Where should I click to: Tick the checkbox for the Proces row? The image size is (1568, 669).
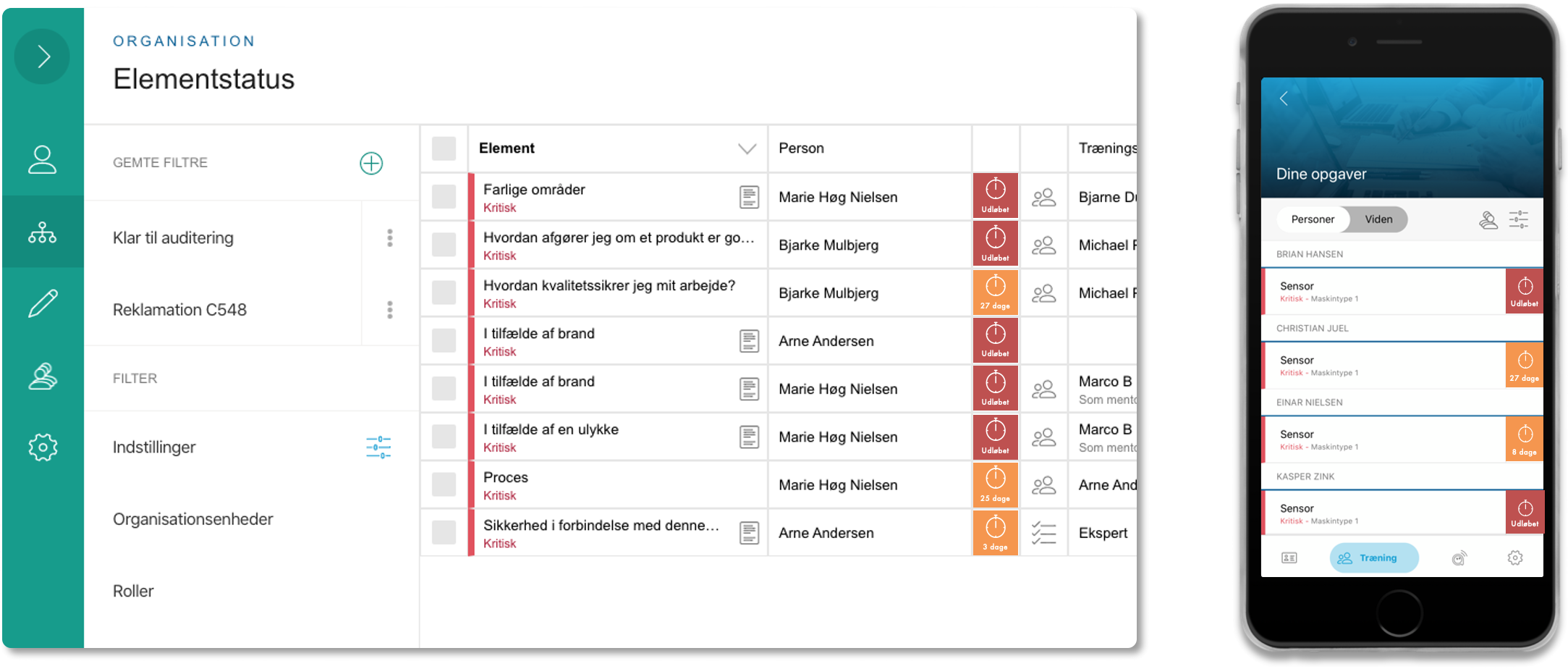(x=444, y=485)
